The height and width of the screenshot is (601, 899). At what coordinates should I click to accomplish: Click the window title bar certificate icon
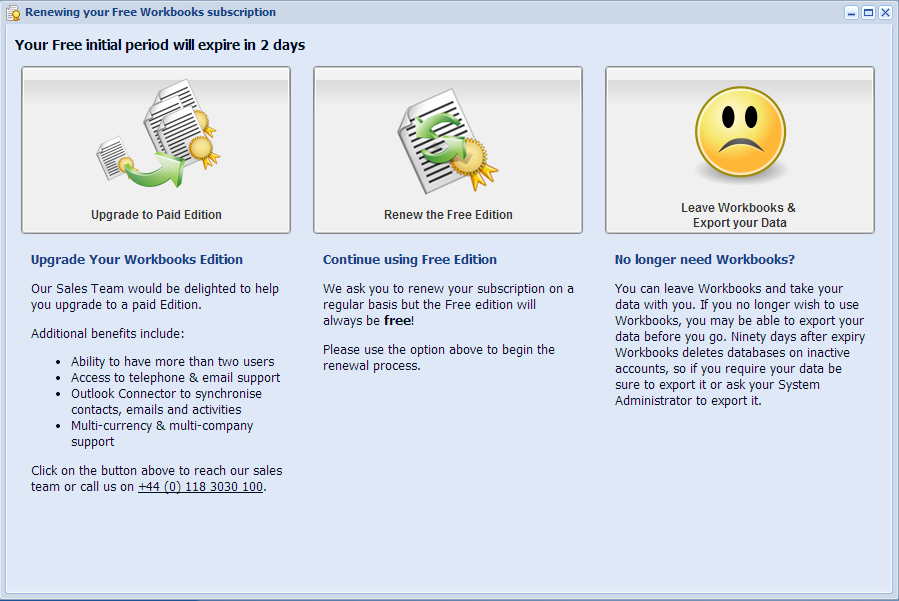click(13, 13)
